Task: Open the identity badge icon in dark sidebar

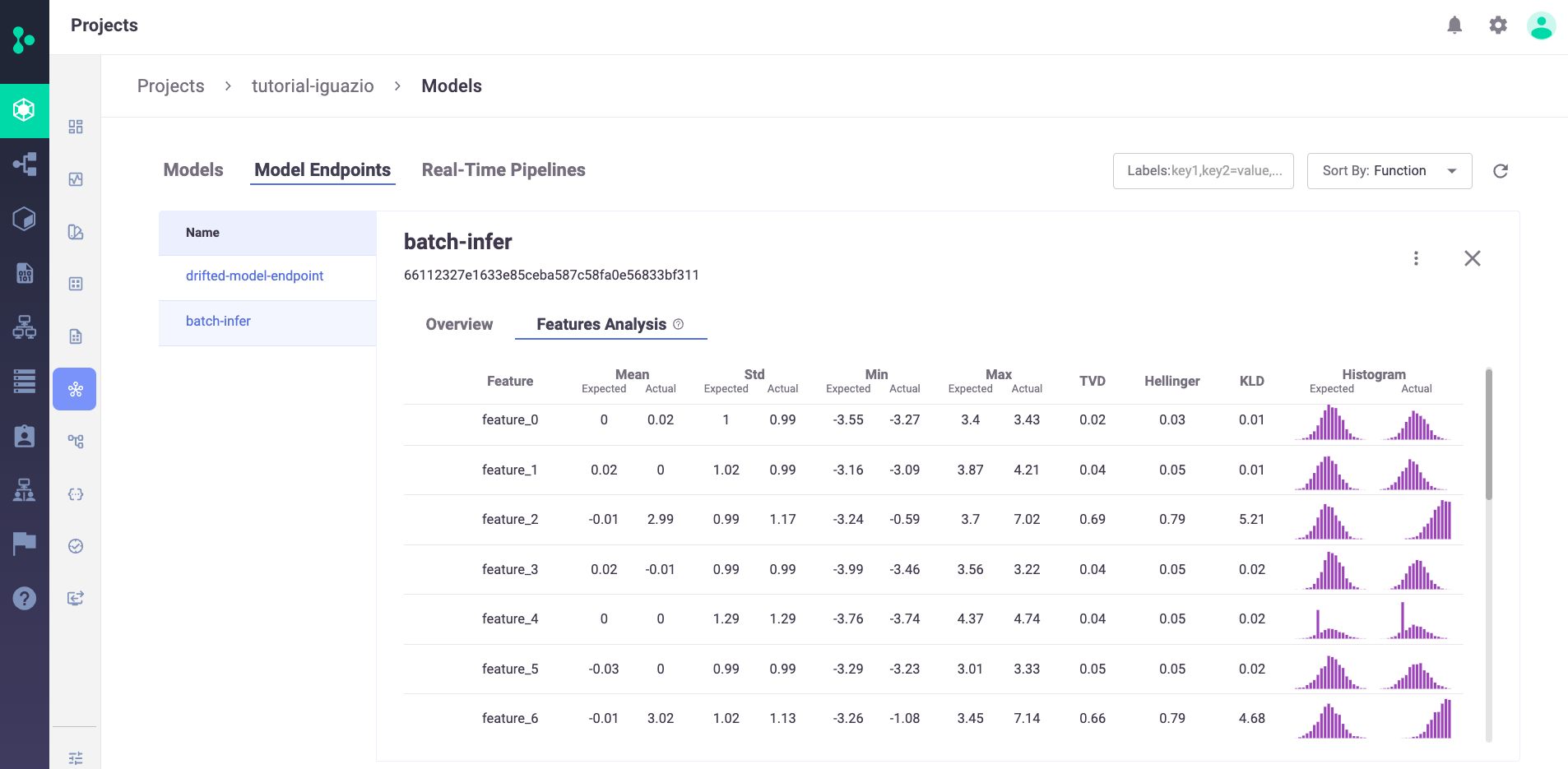Action: click(x=25, y=435)
